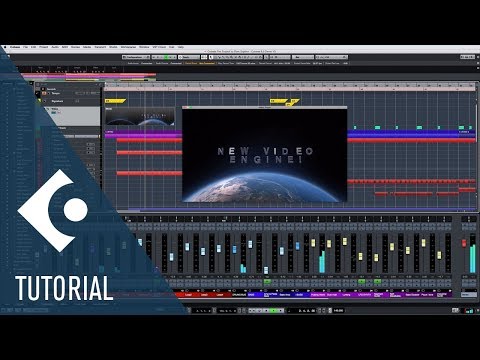Open the Apple menu
The width and height of the screenshot is (480, 360).
pyautogui.click(x=5, y=47)
